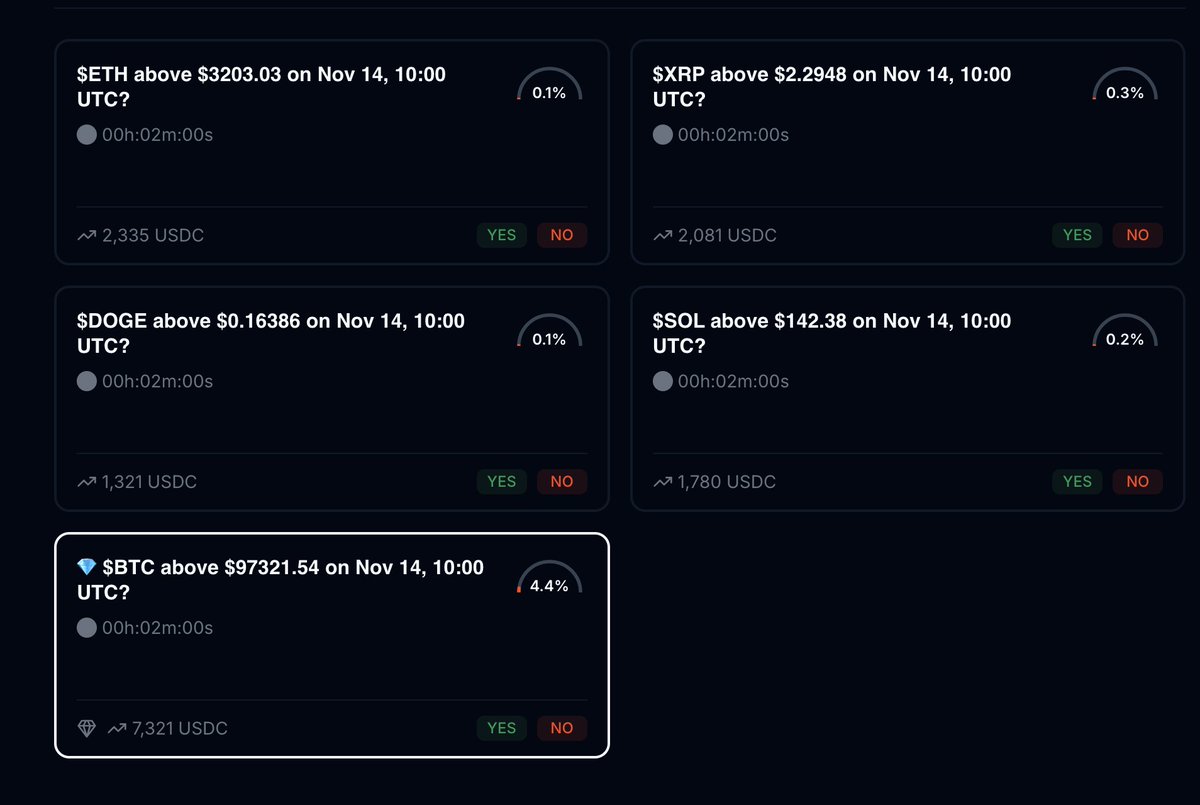
Task: Click the 0.1% probability gauge on $ETH card
Action: tap(549, 86)
